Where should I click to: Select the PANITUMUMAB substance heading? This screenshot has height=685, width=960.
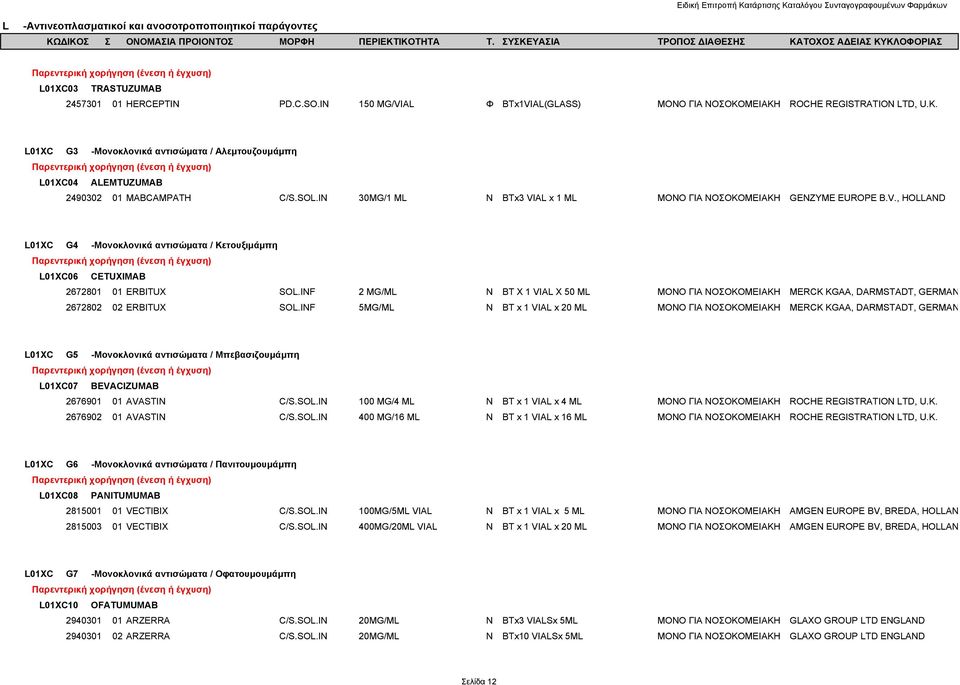coord(126,496)
